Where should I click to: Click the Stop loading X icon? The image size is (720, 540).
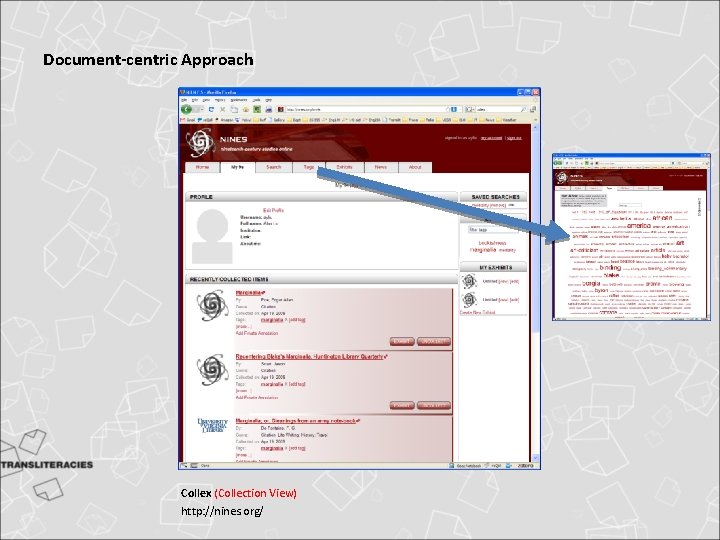[x=222, y=109]
